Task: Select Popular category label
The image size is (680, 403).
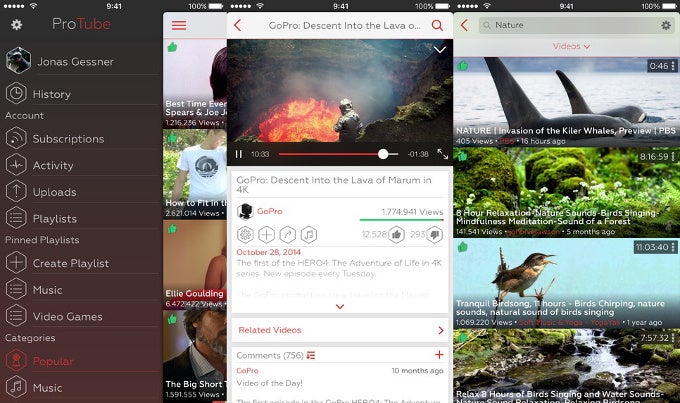Action: 53,361
